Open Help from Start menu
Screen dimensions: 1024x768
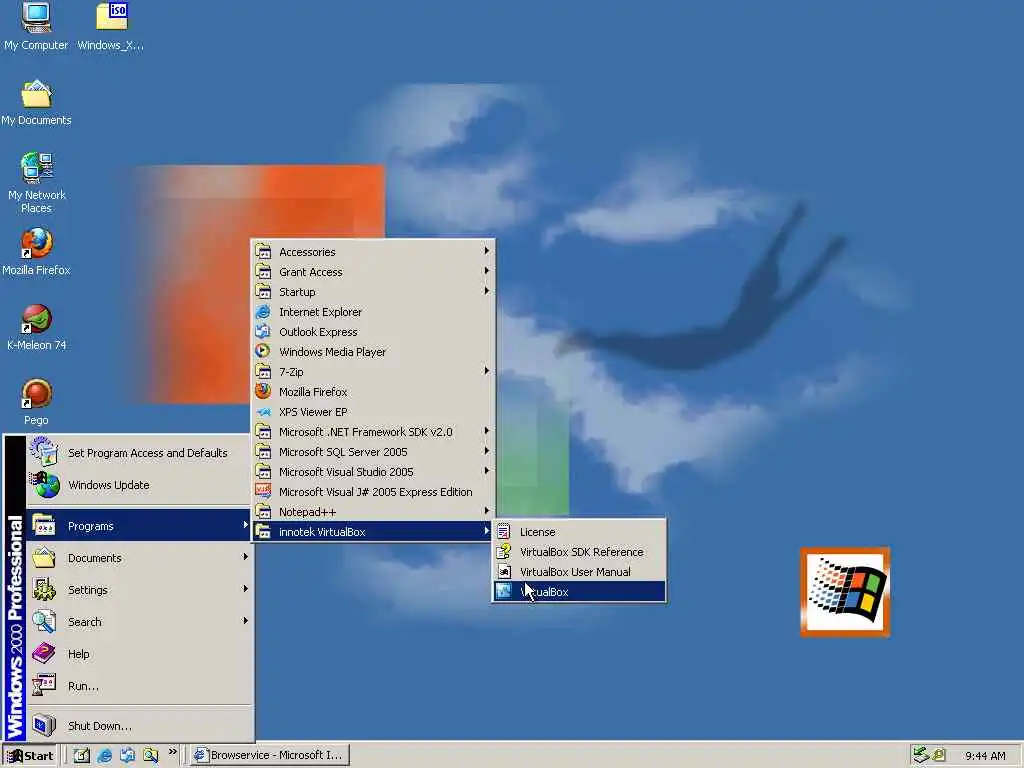tap(138, 654)
